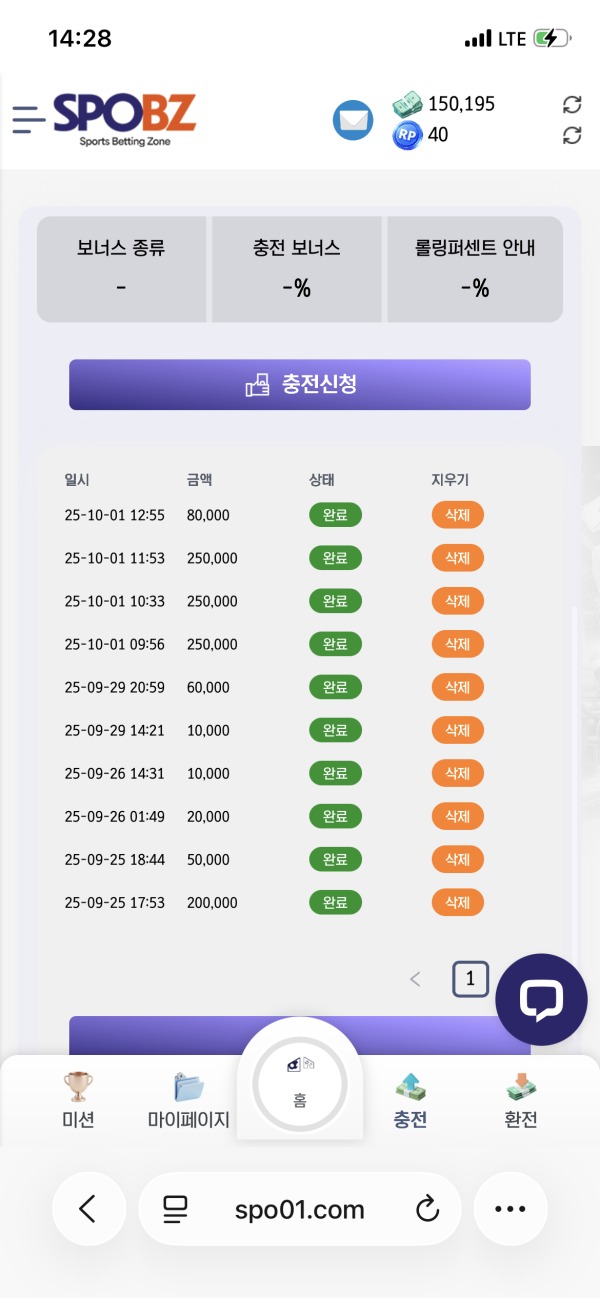Open the message inbox envelope icon

[352, 119]
